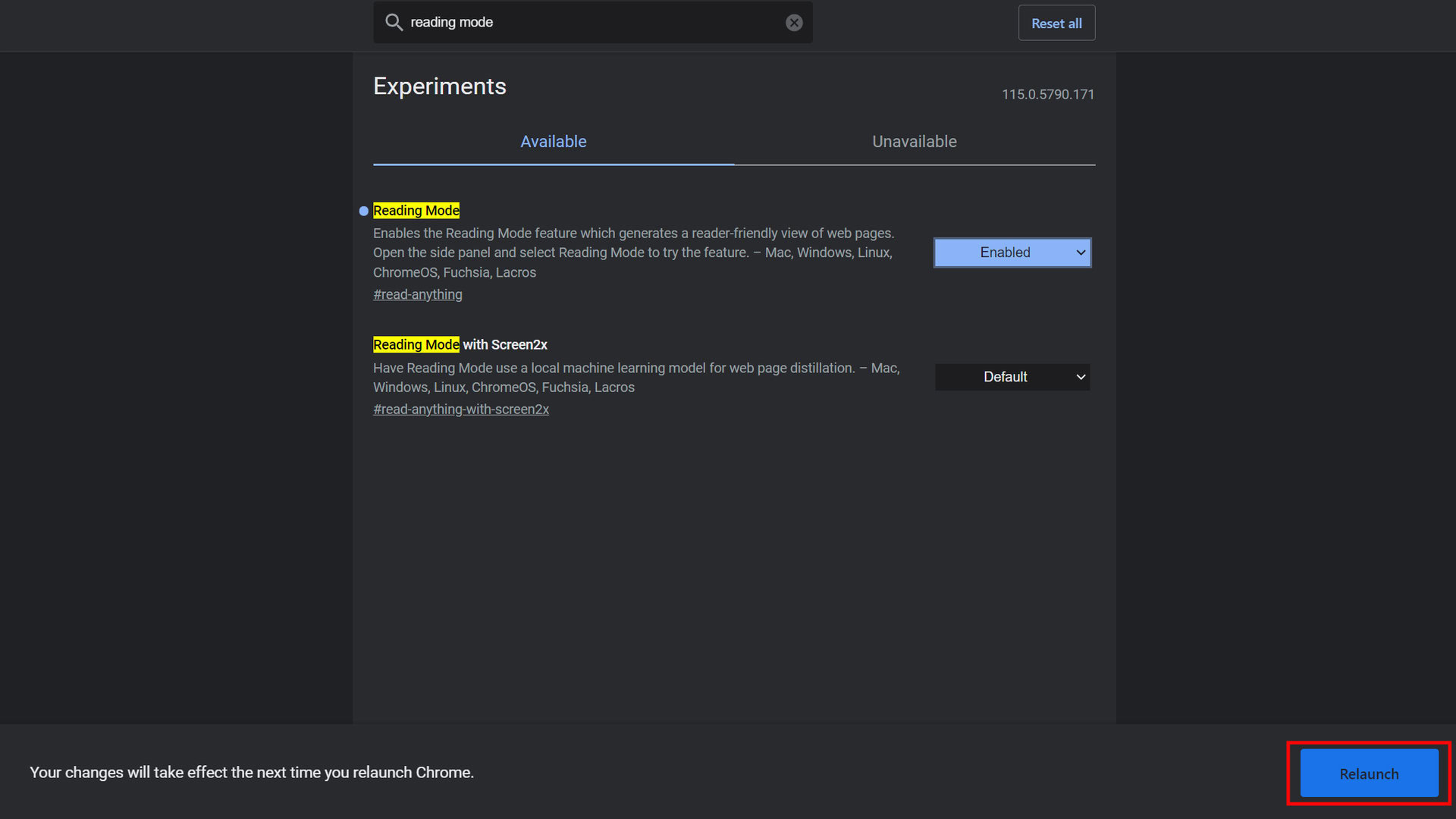1456x819 pixels.
Task: Click the highlighted Reading Mode title
Action: pos(416,211)
